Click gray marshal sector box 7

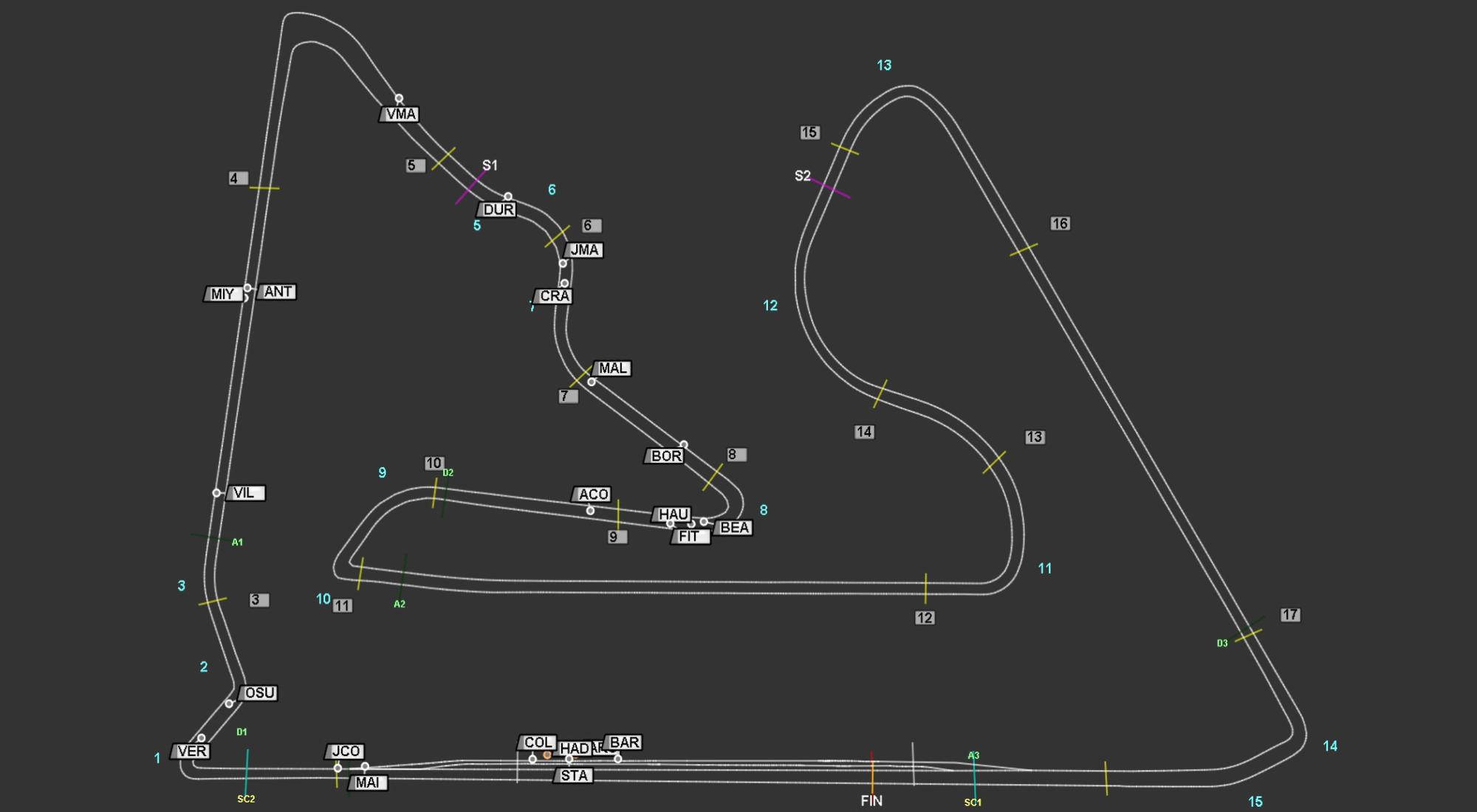coord(568,396)
